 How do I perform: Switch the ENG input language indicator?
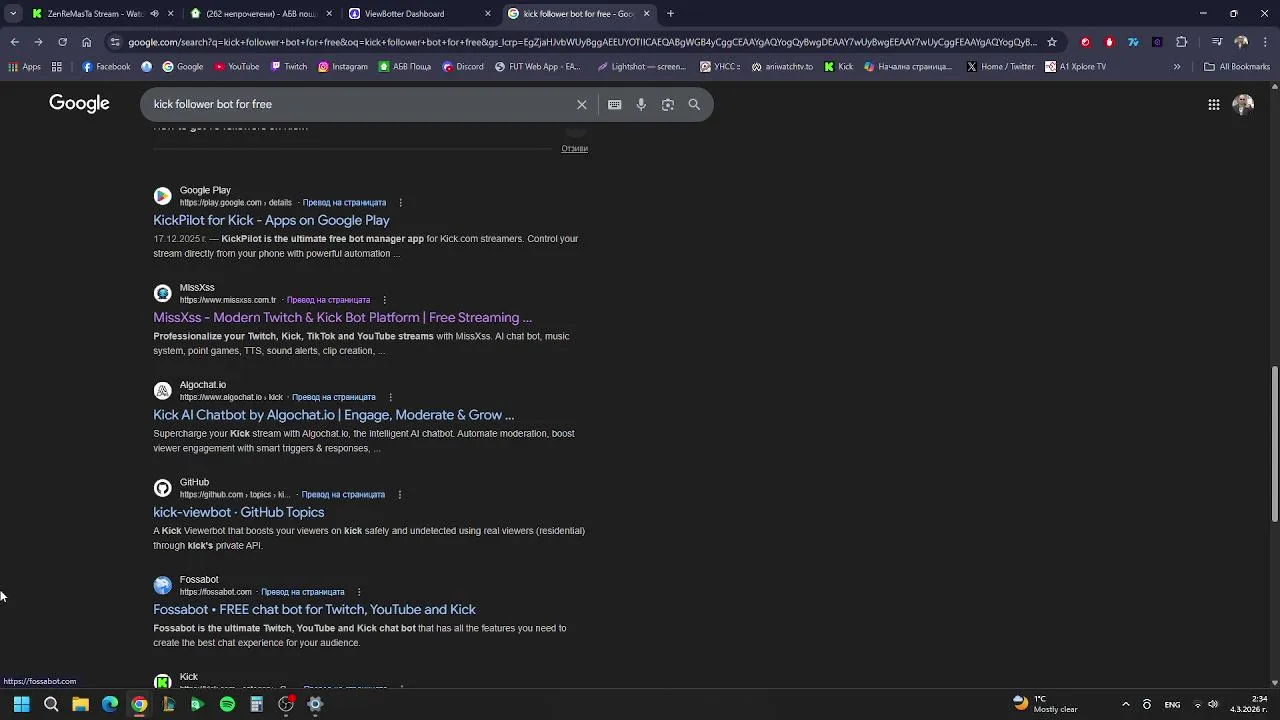pos(1172,704)
